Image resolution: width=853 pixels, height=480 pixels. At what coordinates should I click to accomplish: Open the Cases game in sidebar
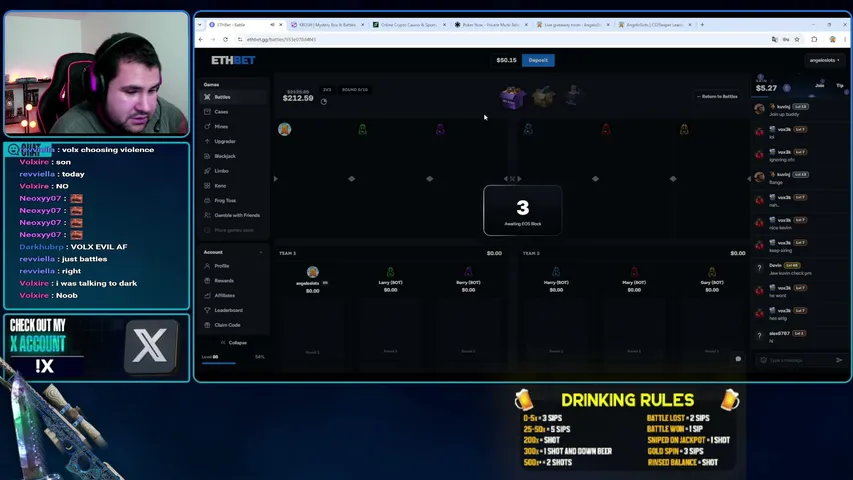[x=233, y=112]
